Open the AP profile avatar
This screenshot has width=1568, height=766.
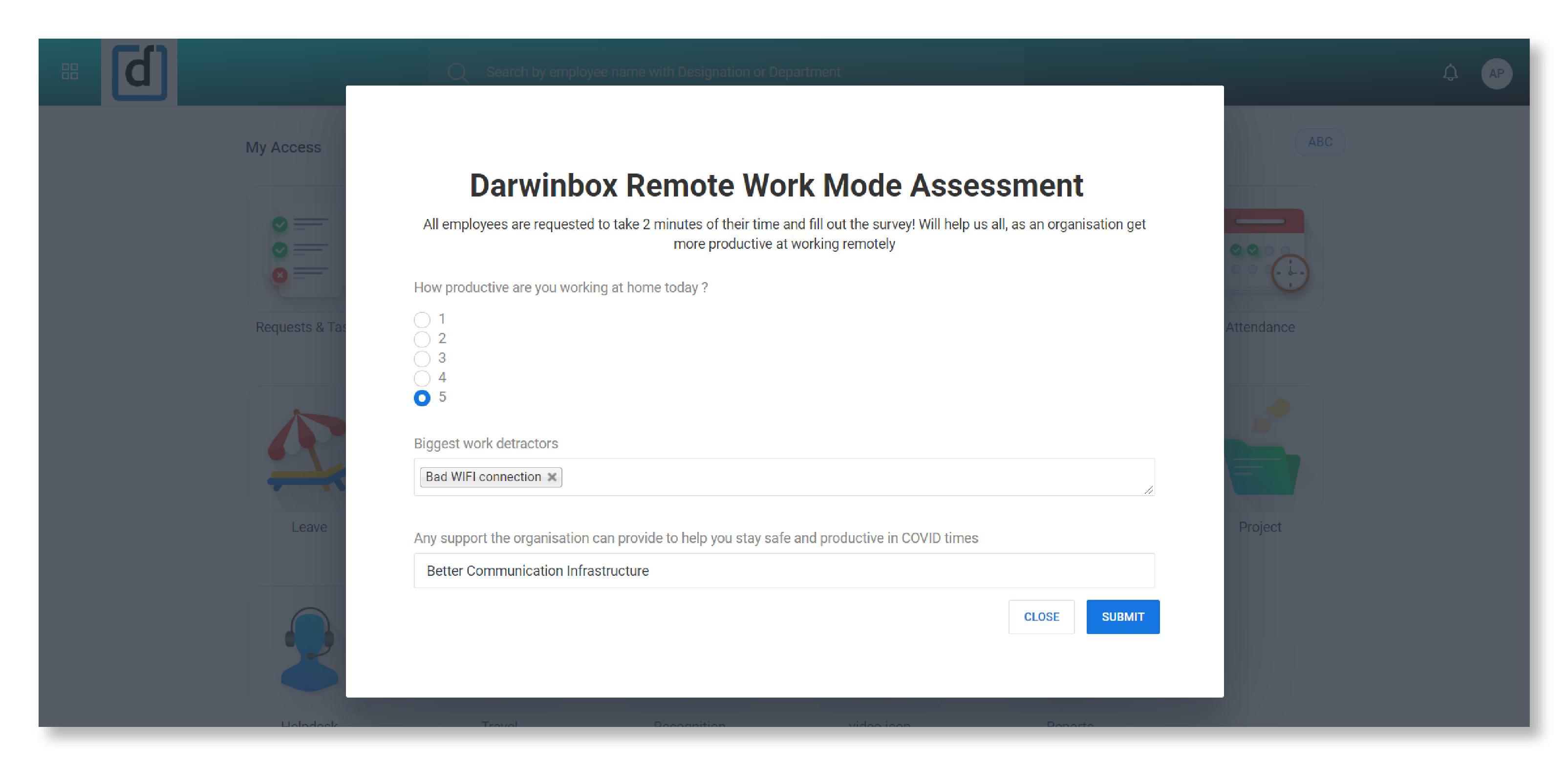pos(1496,74)
